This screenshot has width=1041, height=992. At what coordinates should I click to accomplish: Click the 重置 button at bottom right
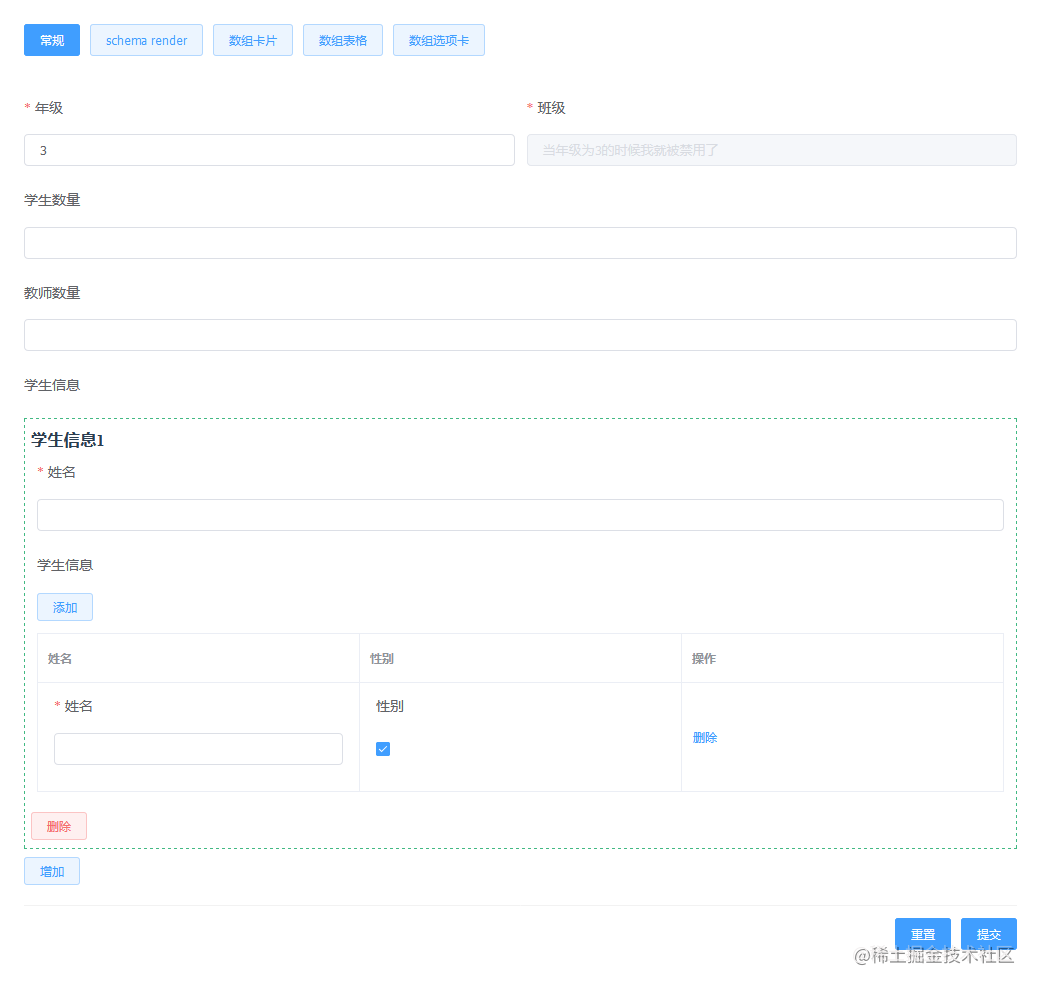[x=922, y=934]
